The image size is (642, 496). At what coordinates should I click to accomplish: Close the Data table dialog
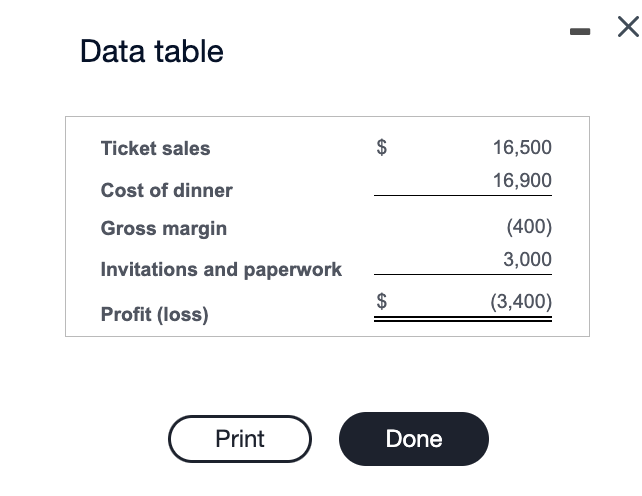click(627, 30)
